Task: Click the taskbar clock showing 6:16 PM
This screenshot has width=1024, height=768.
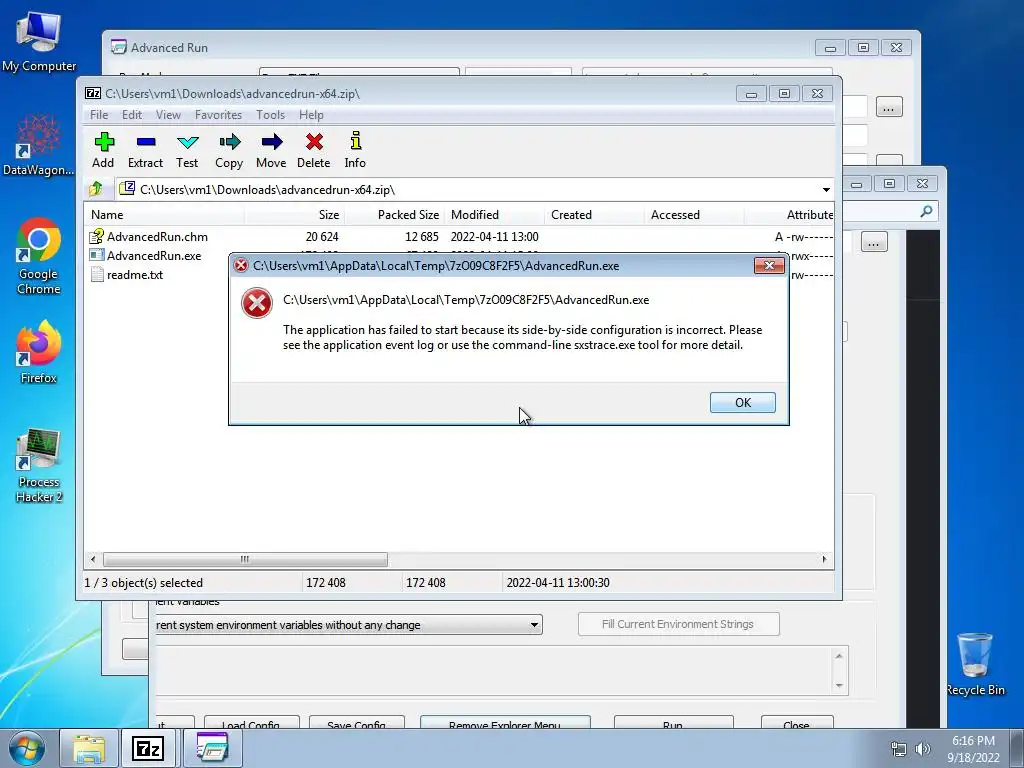Action: tap(974, 748)
